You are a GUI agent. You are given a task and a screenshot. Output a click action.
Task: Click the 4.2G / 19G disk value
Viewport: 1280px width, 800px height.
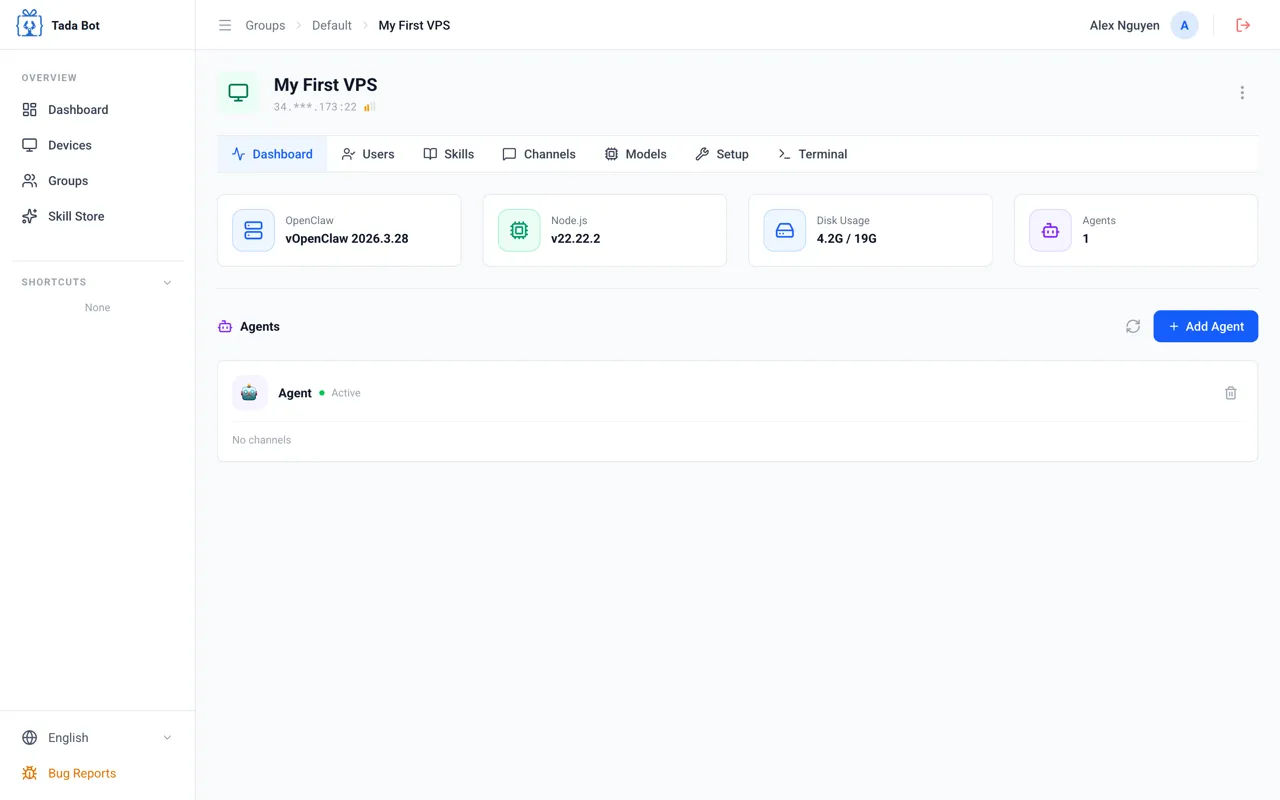point(847,239)
